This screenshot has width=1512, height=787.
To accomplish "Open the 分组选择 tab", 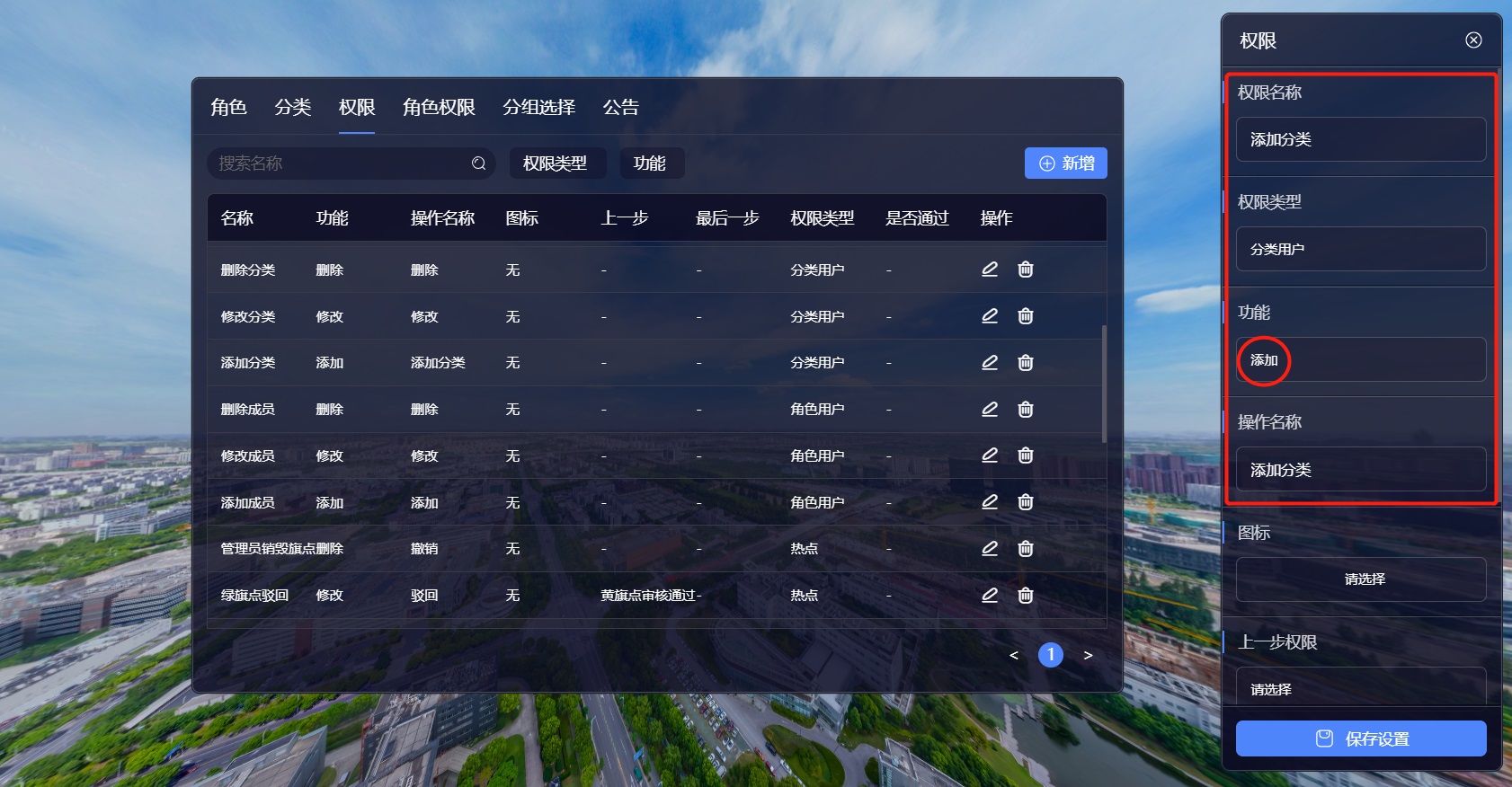I will click(539, 107).
